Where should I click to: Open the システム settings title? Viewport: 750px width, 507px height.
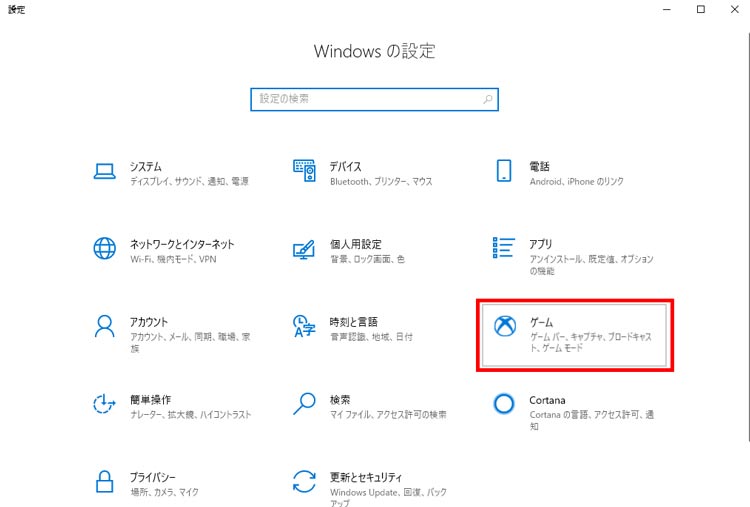[x=146, y=166]
